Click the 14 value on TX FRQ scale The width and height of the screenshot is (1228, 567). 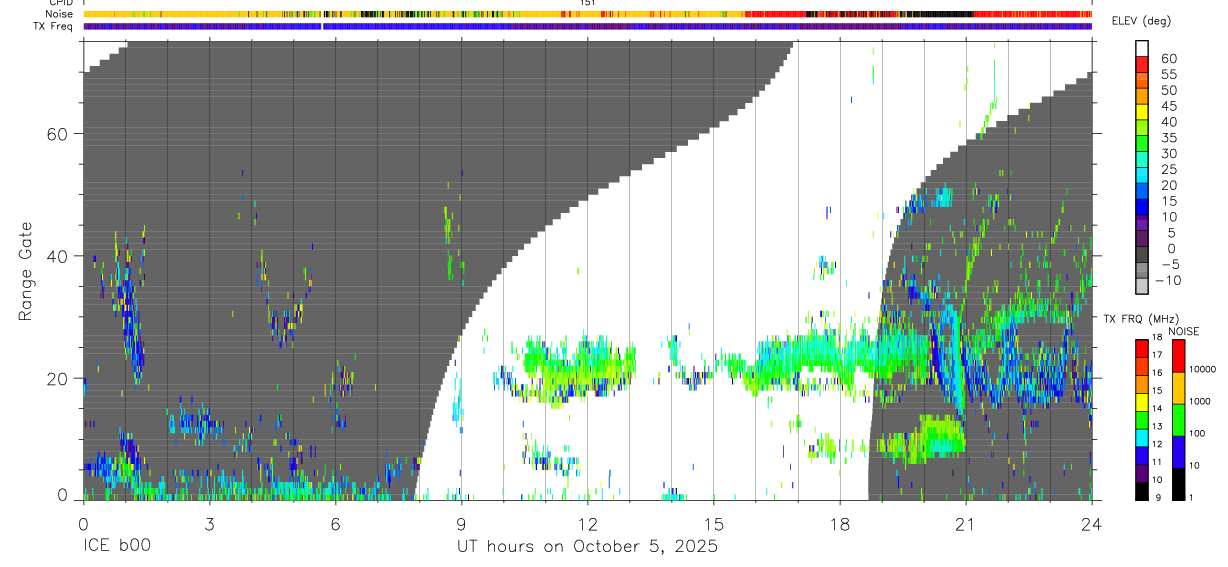(x=1155, y=409)
